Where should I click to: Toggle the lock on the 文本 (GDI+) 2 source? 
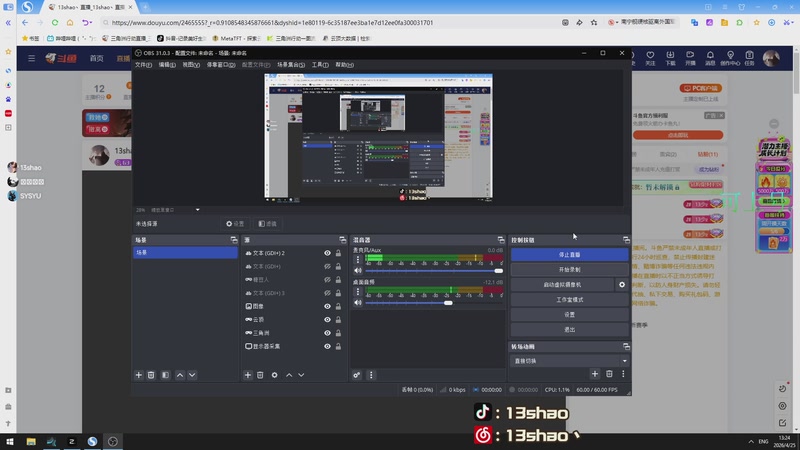338,253
